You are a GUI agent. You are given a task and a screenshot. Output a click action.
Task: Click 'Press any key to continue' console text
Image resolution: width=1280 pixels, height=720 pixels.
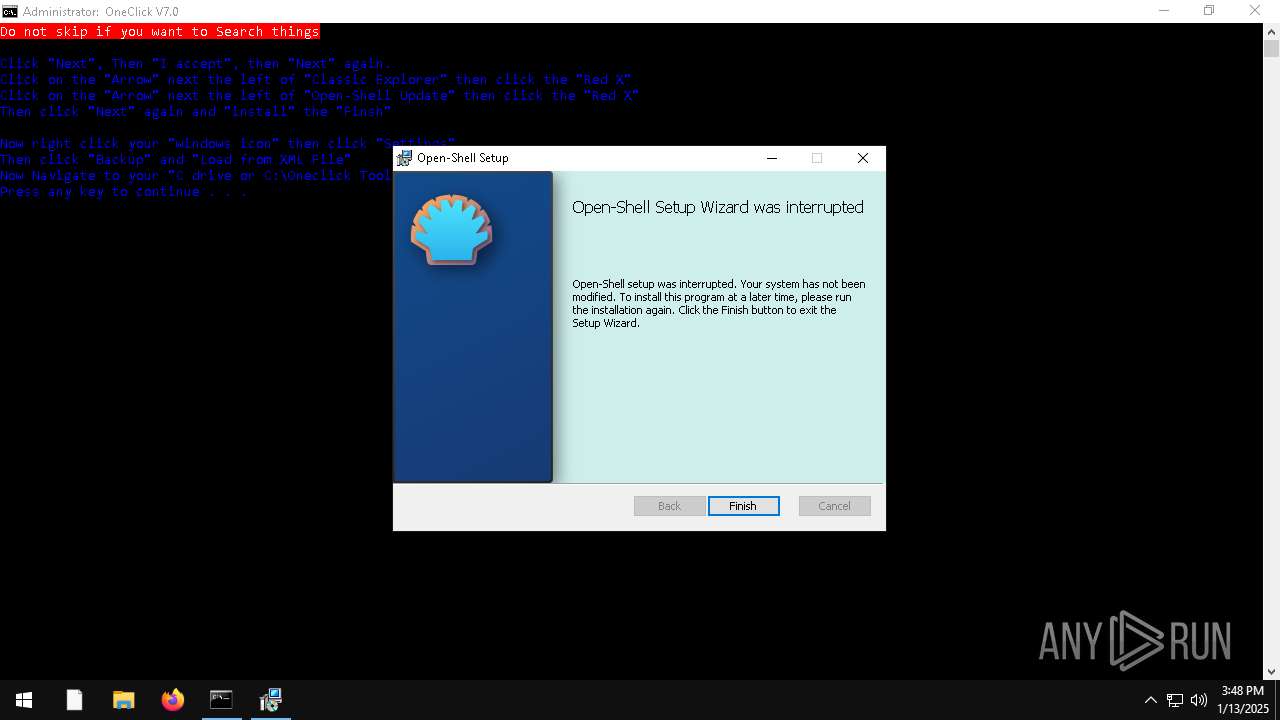[x=123, y=191]
